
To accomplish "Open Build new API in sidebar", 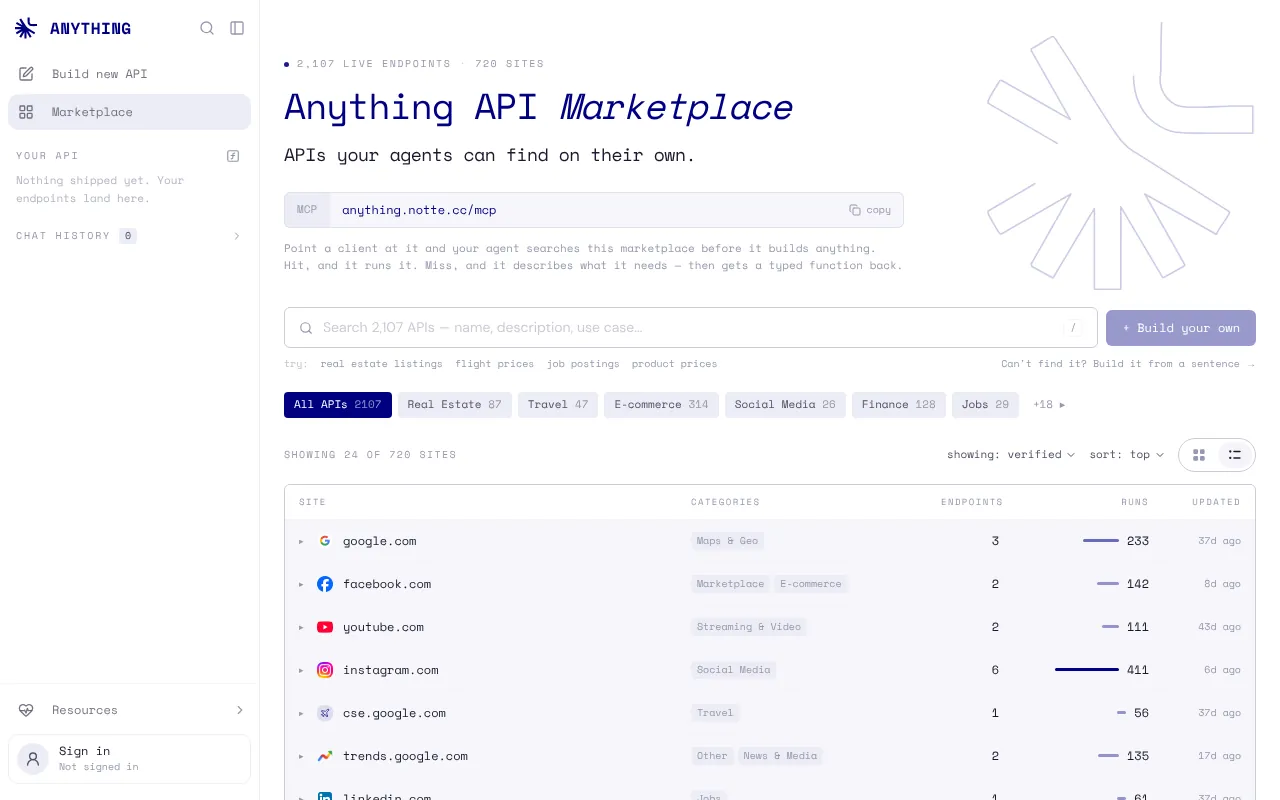I will click(129, 74).
